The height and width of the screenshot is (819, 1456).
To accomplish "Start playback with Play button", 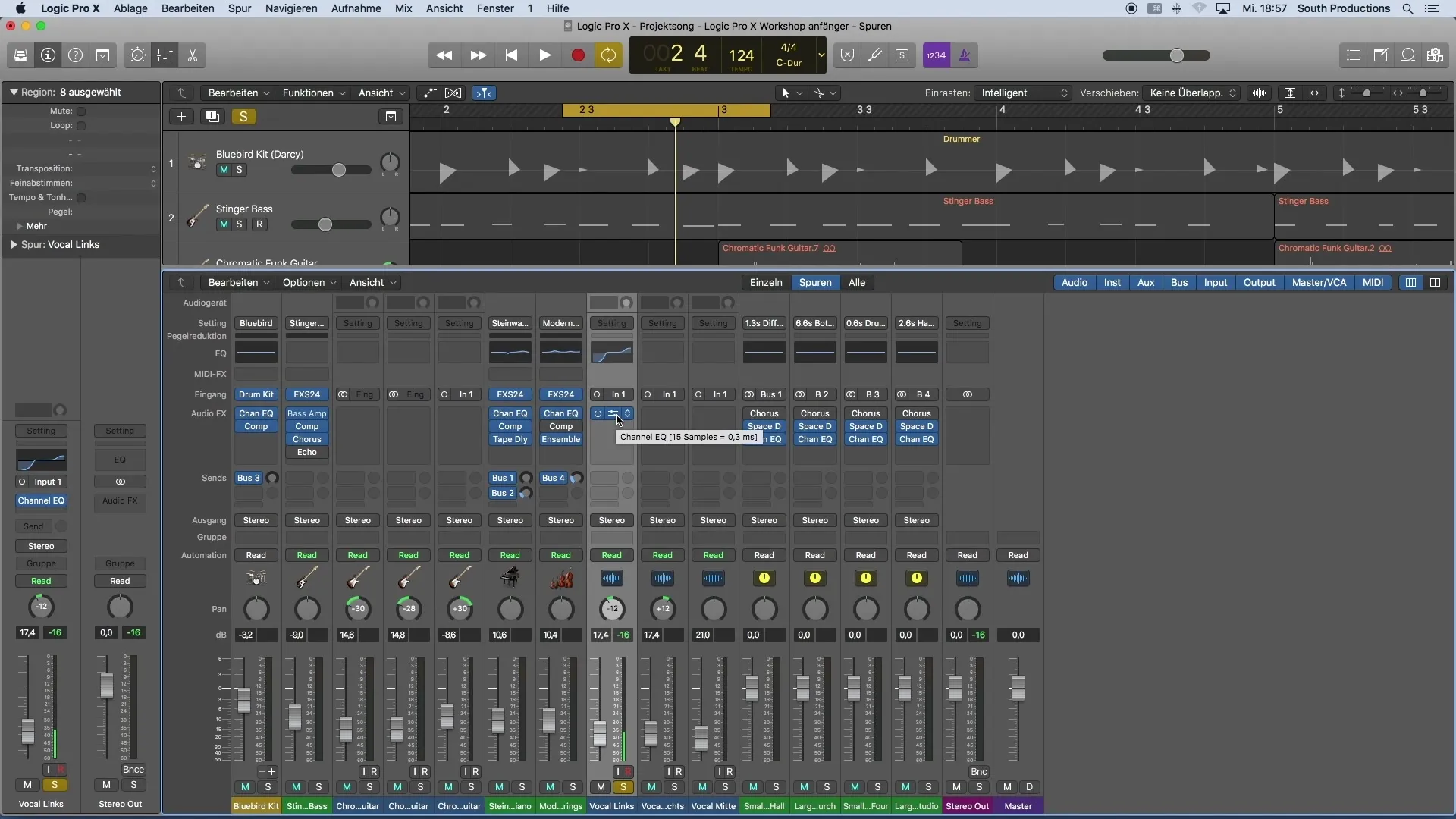I will click(x=544, y=55).
